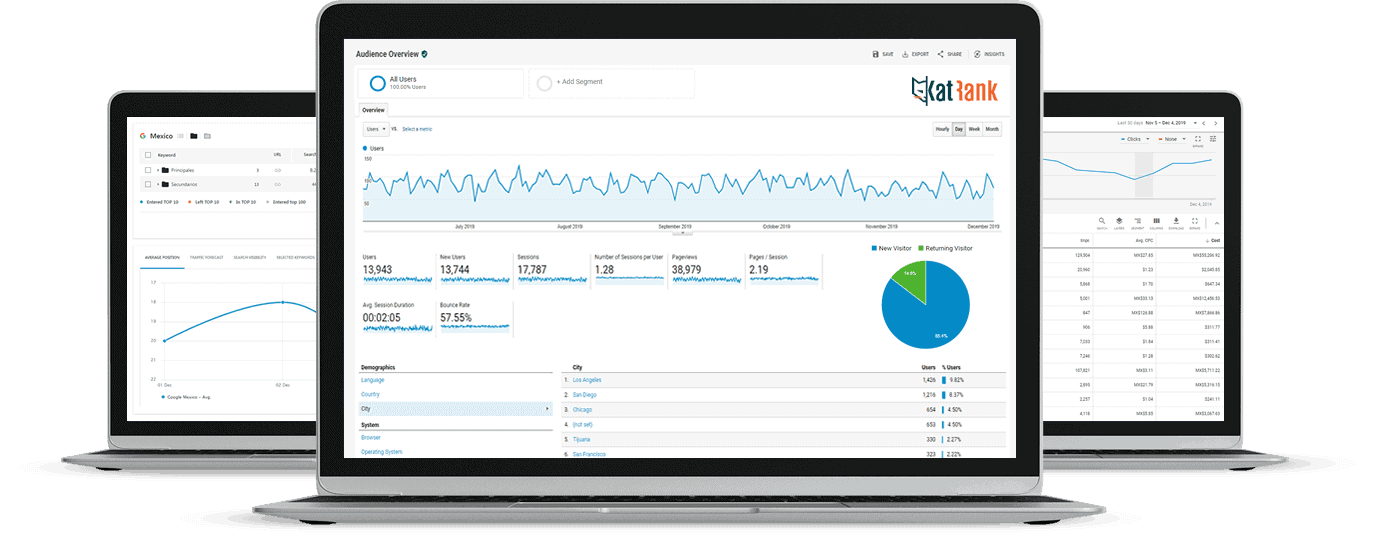Collapse the table using the chevron arrow

click(1217, 223)
